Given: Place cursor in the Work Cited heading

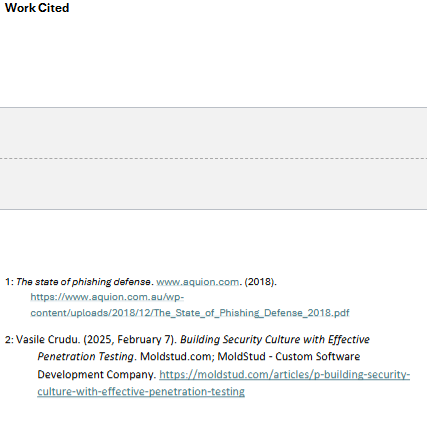Looking at the screenshot, I should click(x=37, y=8).
